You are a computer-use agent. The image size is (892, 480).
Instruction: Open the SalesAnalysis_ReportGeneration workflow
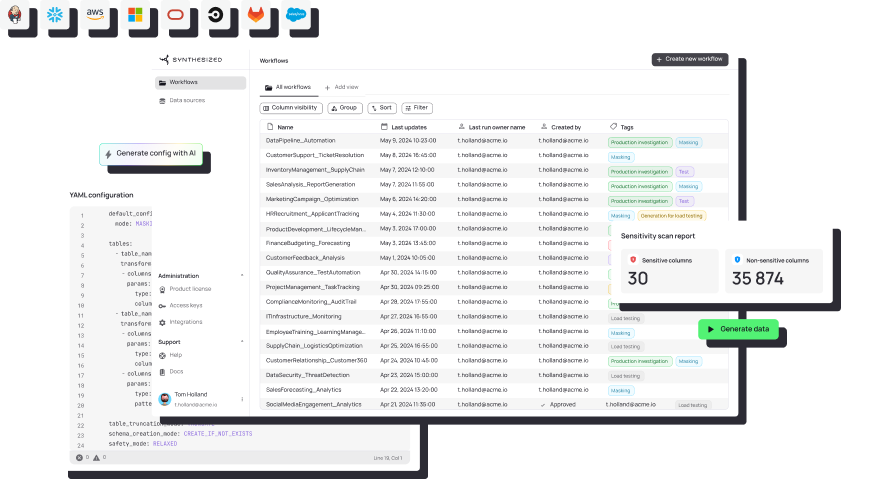[310, 185]
